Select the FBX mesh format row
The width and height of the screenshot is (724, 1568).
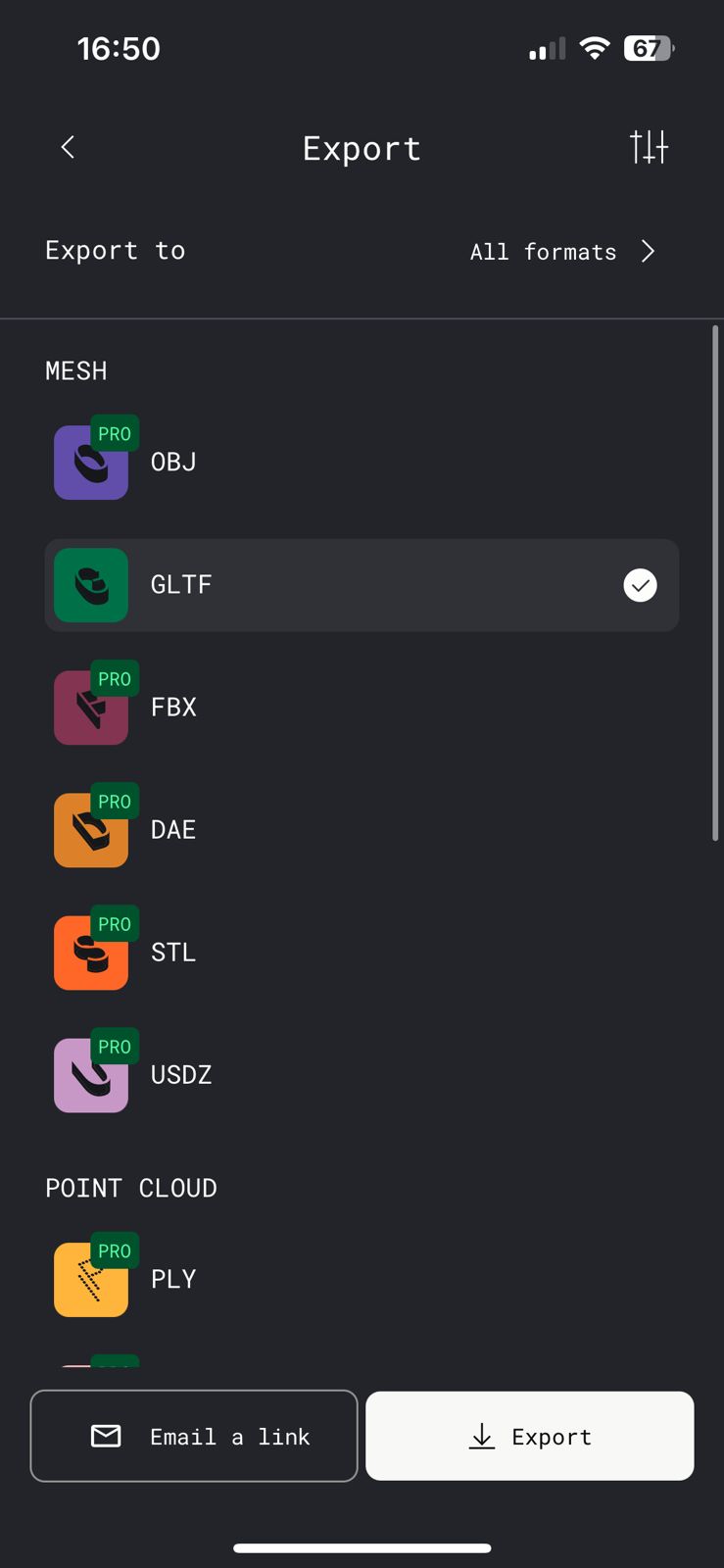click(362, 708)
